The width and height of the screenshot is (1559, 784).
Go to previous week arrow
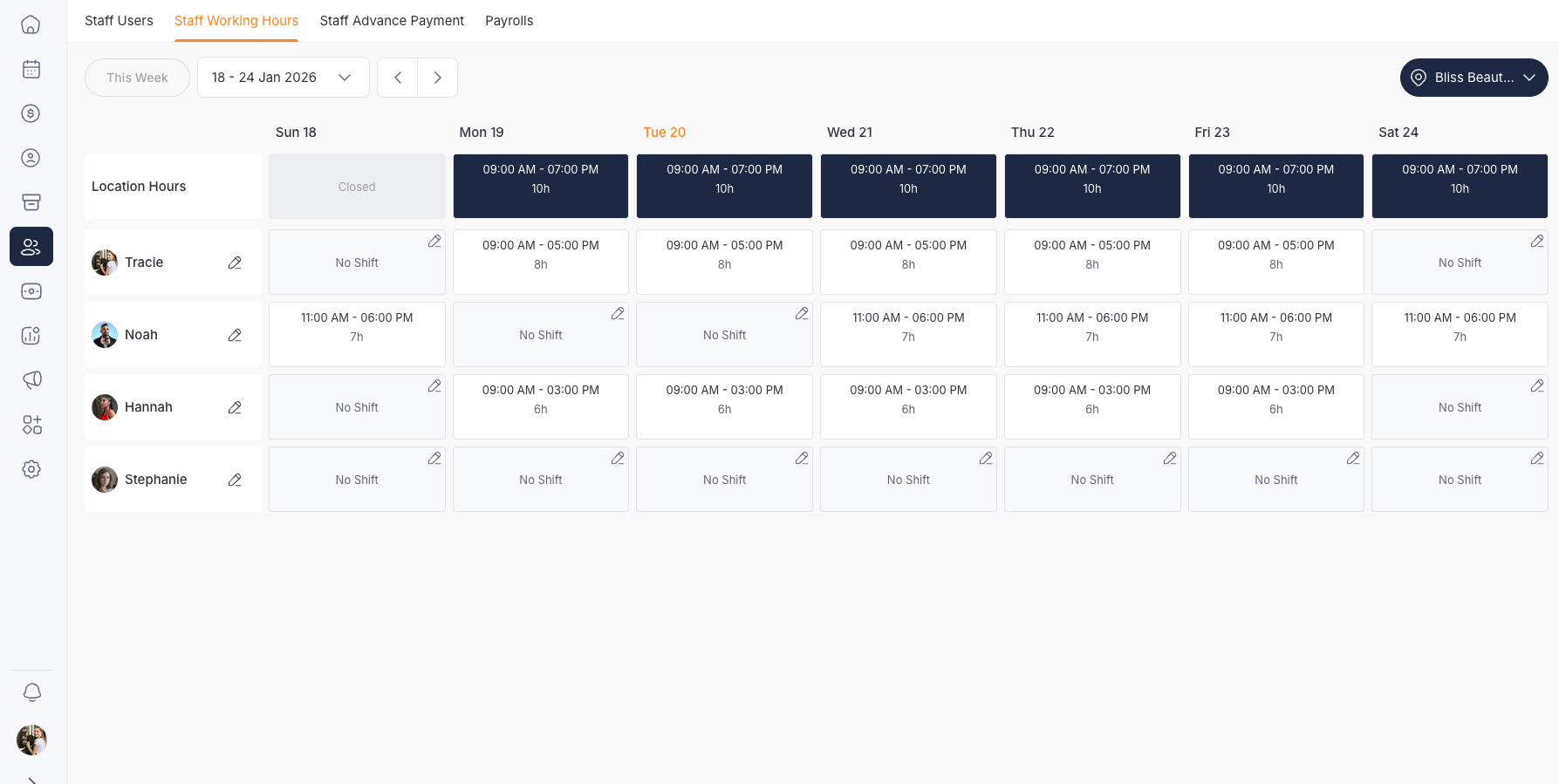coord(398,78)
